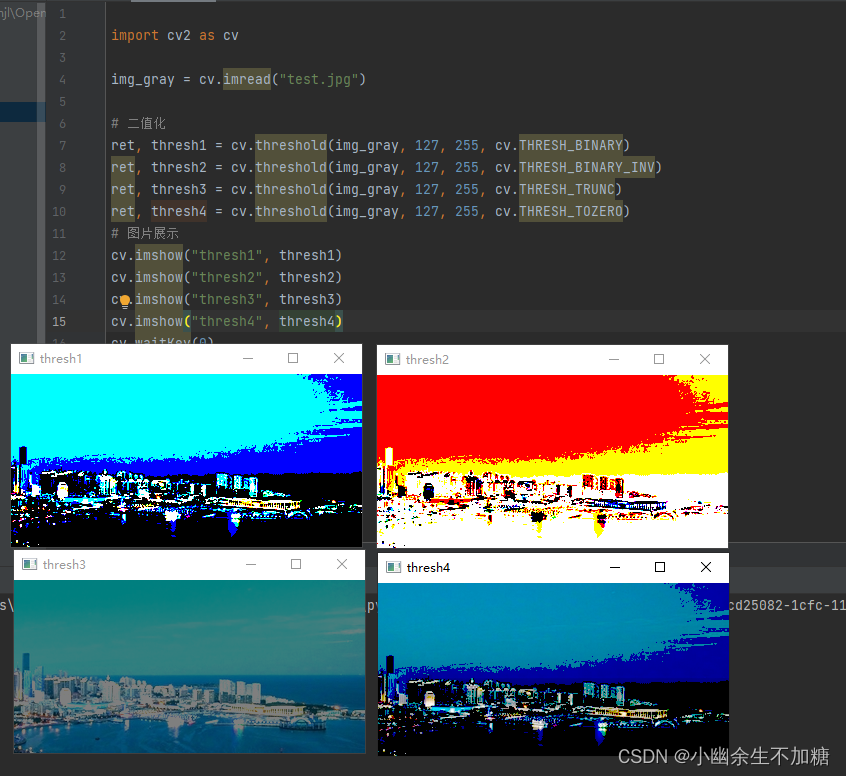Click the THRESH_TOZERO constant on line 10
Image resolution: width=846 pixels, height=776 pixels.
[571, 212]
